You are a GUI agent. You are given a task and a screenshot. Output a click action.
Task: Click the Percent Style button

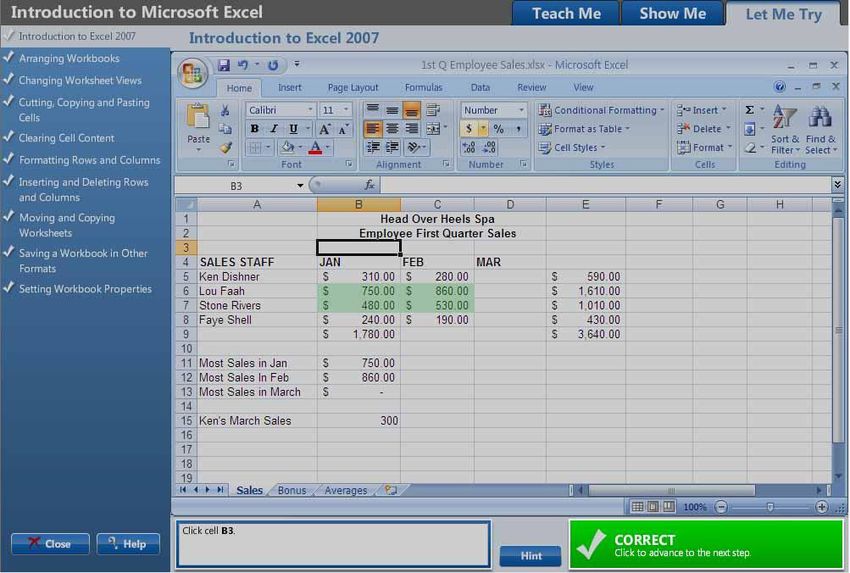498,128
